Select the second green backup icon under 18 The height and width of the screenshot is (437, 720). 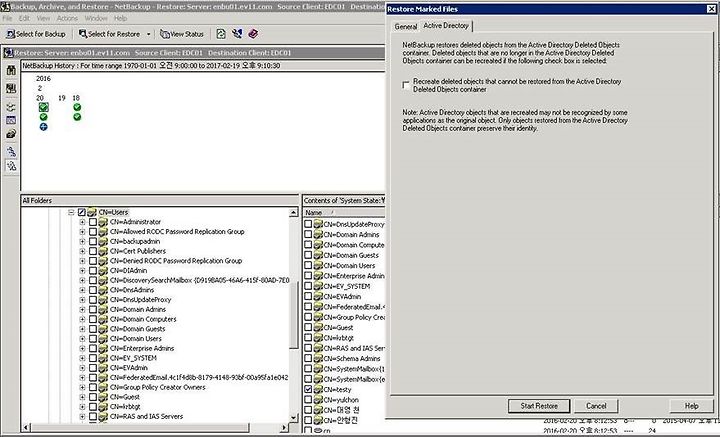(77, 117)
